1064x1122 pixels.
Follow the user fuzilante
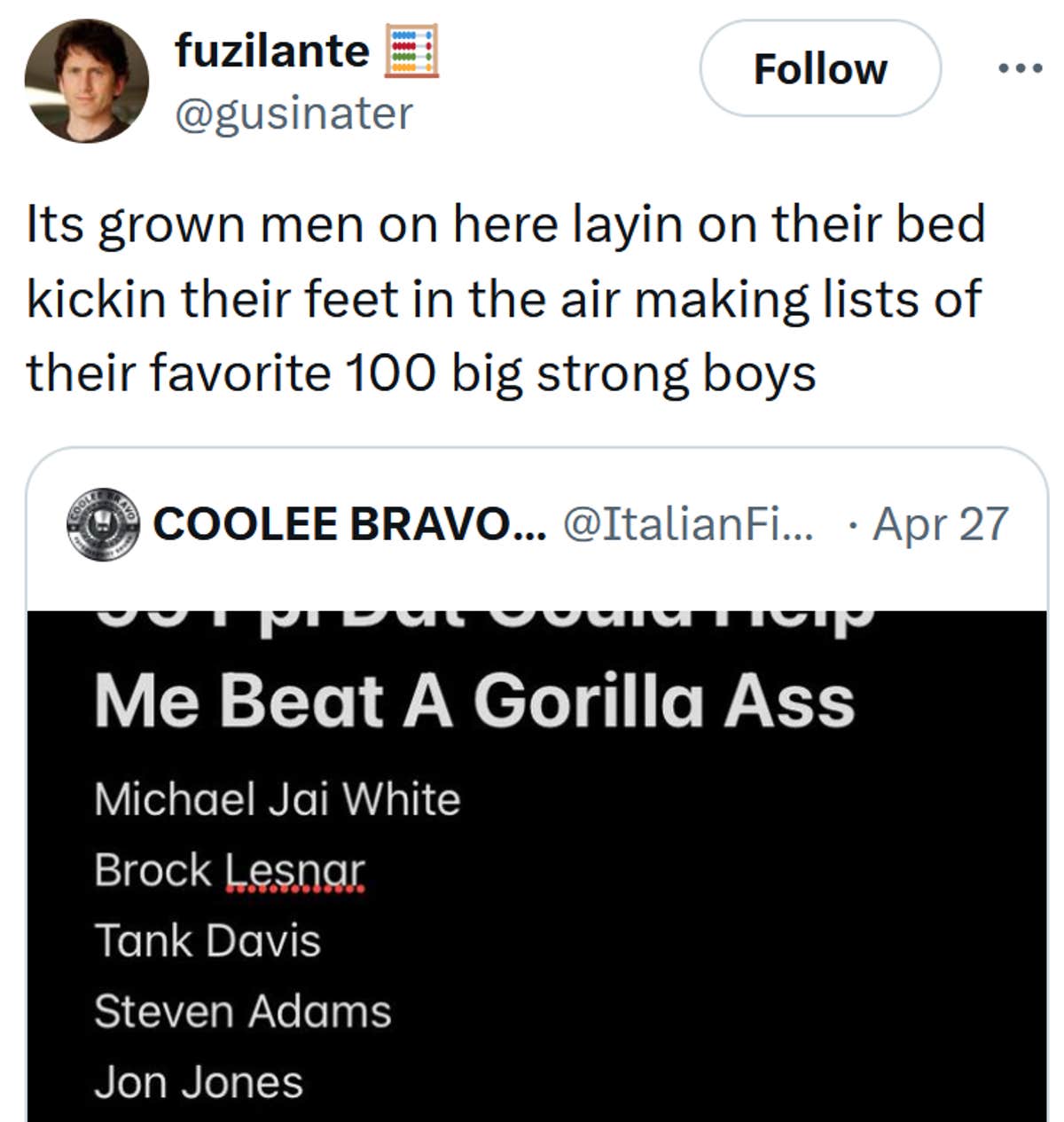820,67
